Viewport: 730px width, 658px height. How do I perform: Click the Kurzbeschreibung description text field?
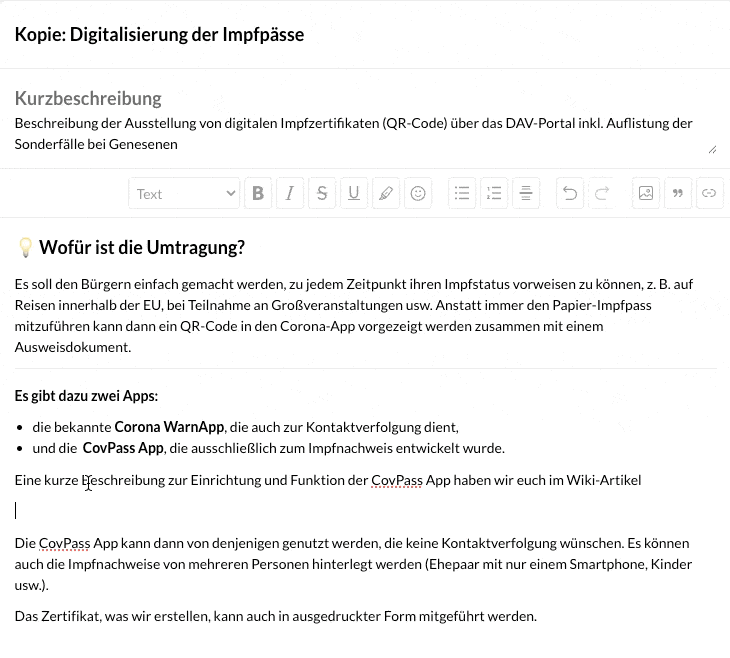click(360, 134)
